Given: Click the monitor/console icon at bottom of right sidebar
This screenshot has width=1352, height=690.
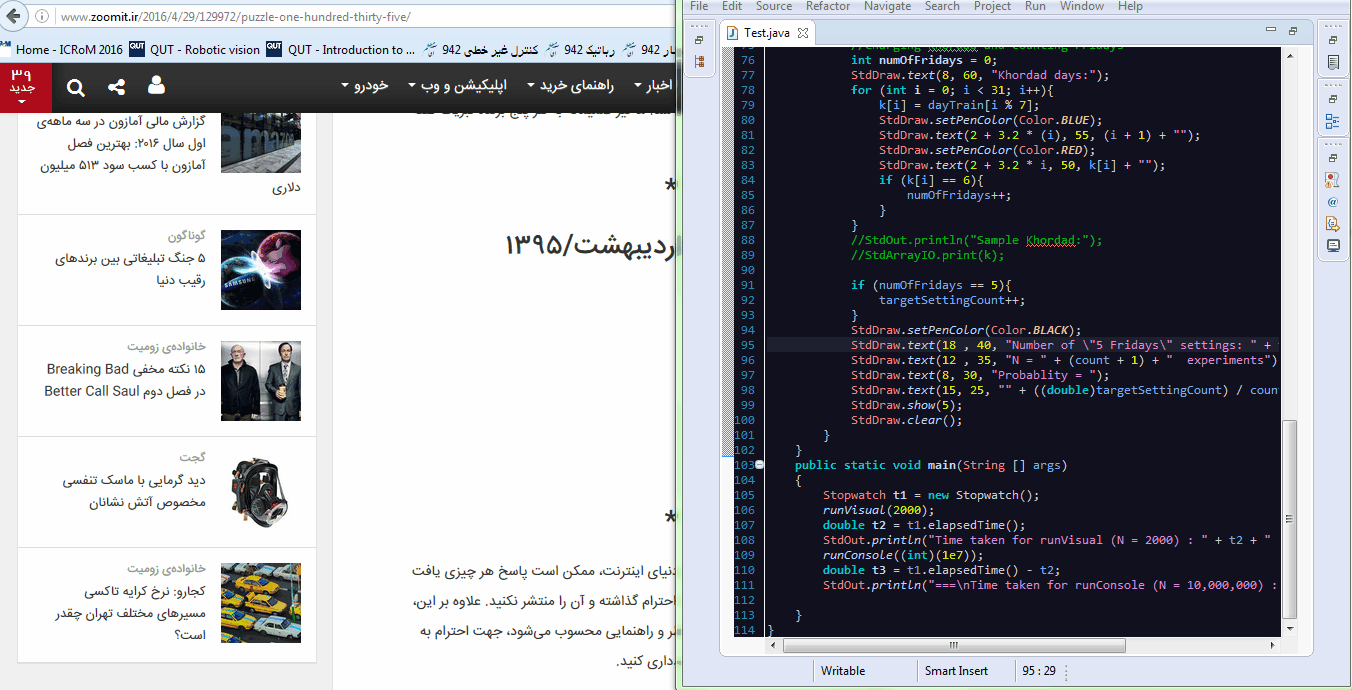Looking at the screenshot, I should coord(1332,245).
